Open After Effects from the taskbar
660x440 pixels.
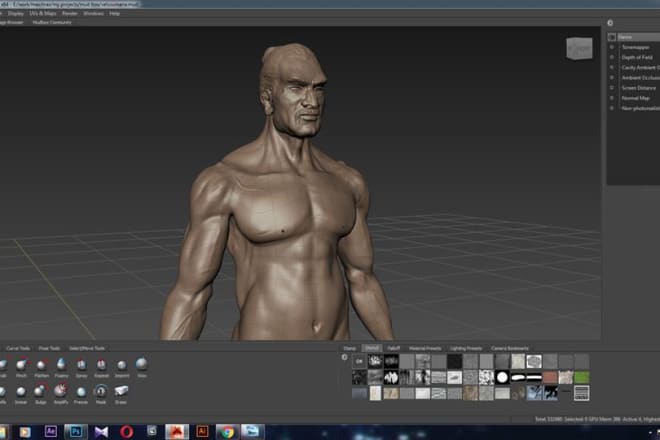pos(51,432)
